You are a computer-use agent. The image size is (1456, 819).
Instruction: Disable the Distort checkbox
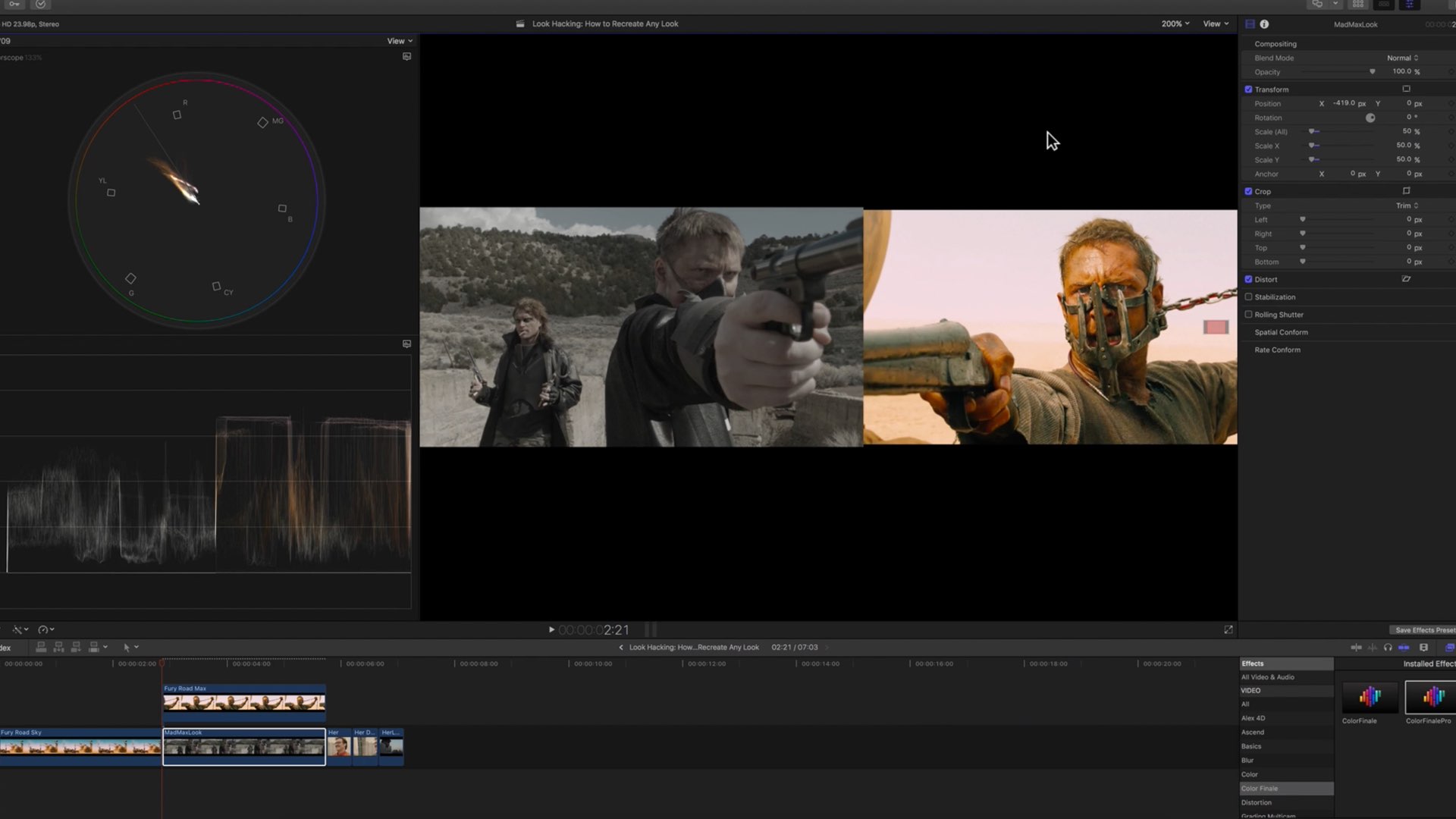point(1248,279)
